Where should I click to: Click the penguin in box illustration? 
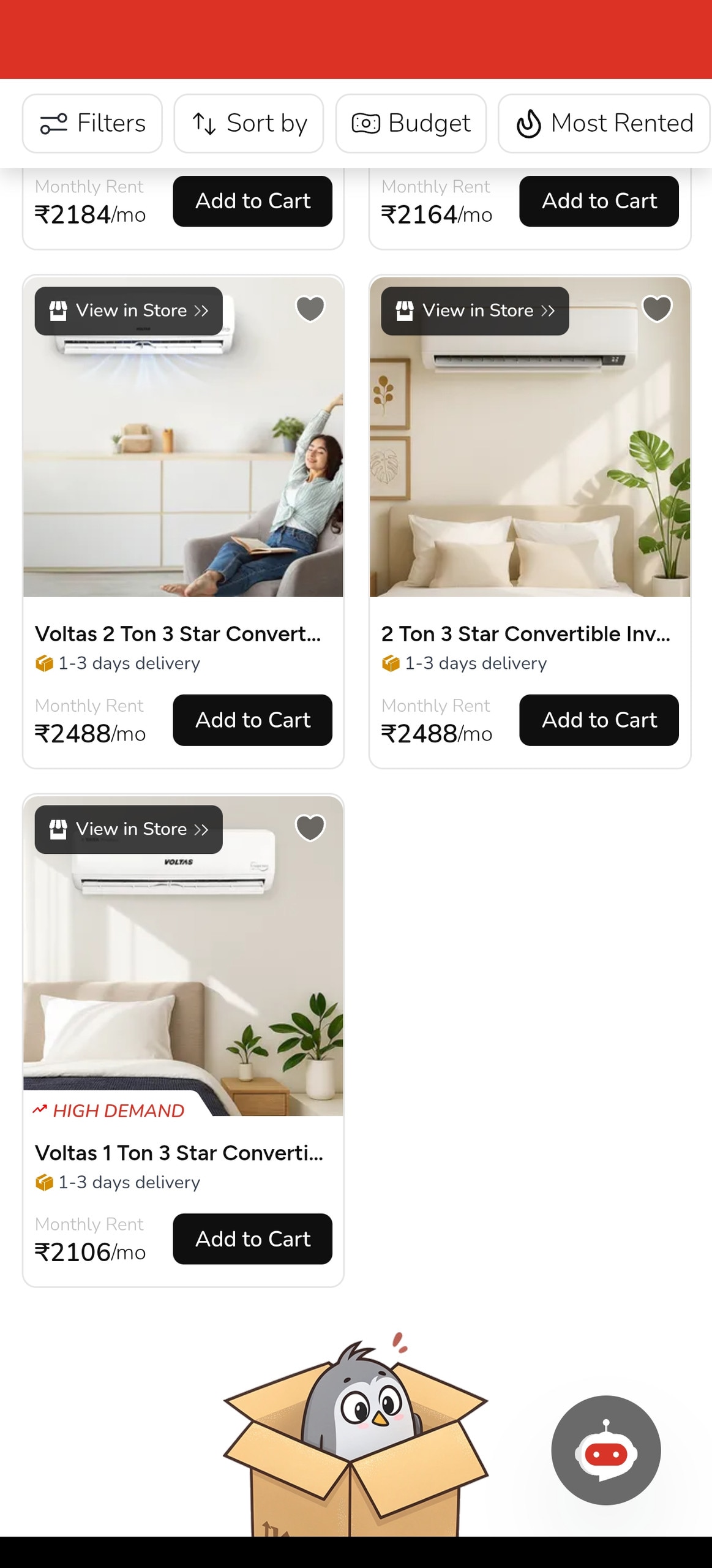tap(356, 1433)
